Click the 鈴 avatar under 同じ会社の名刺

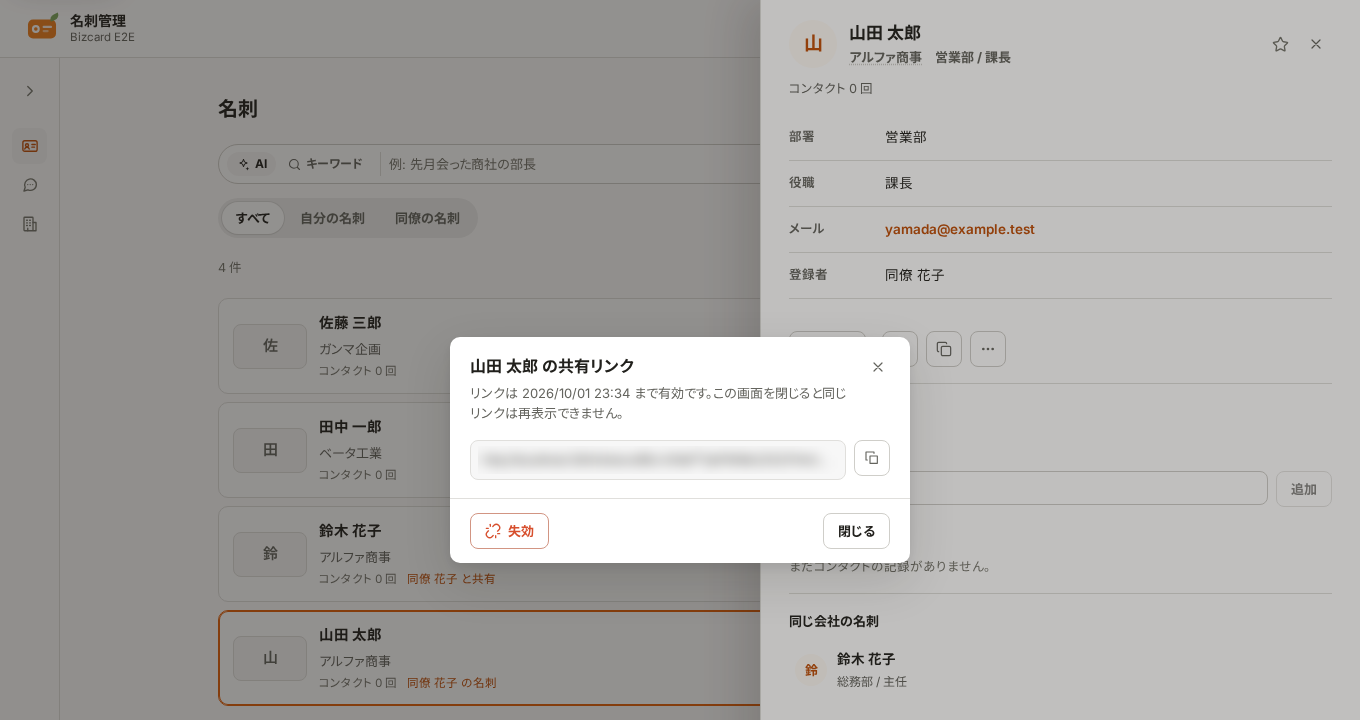pyautogui.click(x=811, y=670)
